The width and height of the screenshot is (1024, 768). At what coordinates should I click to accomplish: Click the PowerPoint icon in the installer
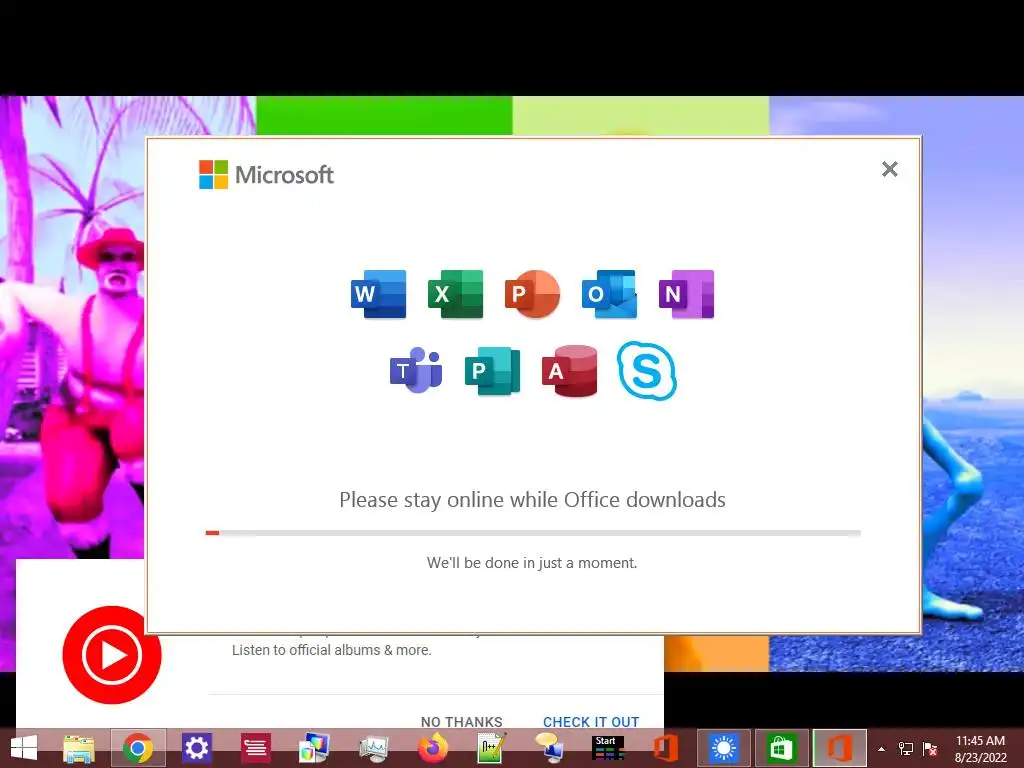pyautogui.click(x=532, y=294)
